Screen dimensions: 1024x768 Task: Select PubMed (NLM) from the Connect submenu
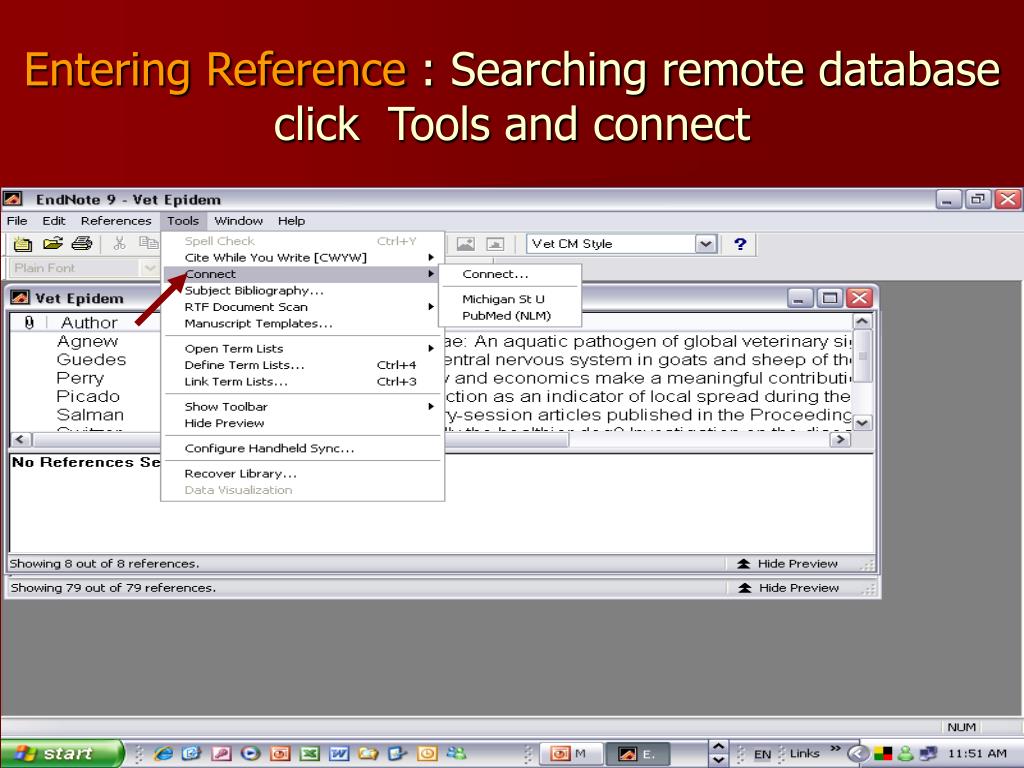(x=507, y=316)
